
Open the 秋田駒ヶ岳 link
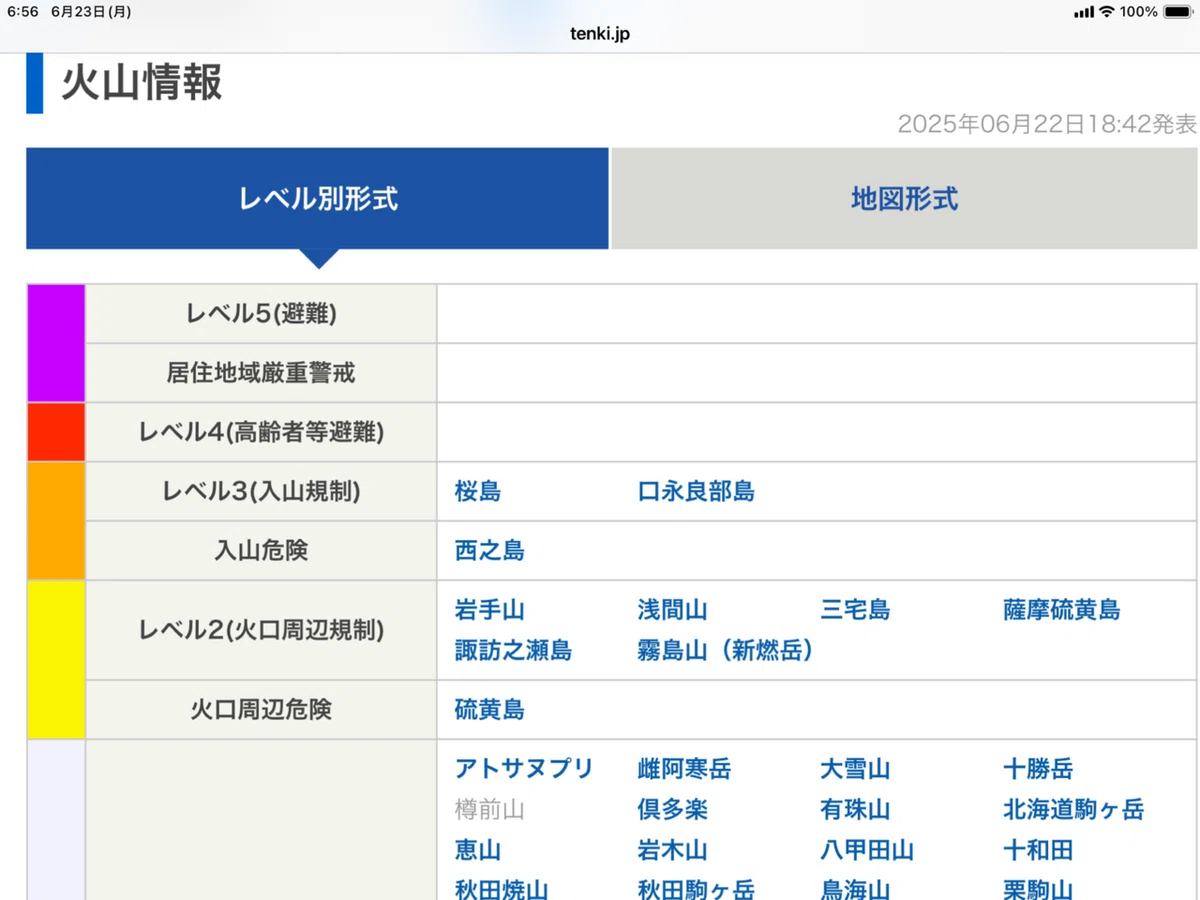(x=697, y=889)
